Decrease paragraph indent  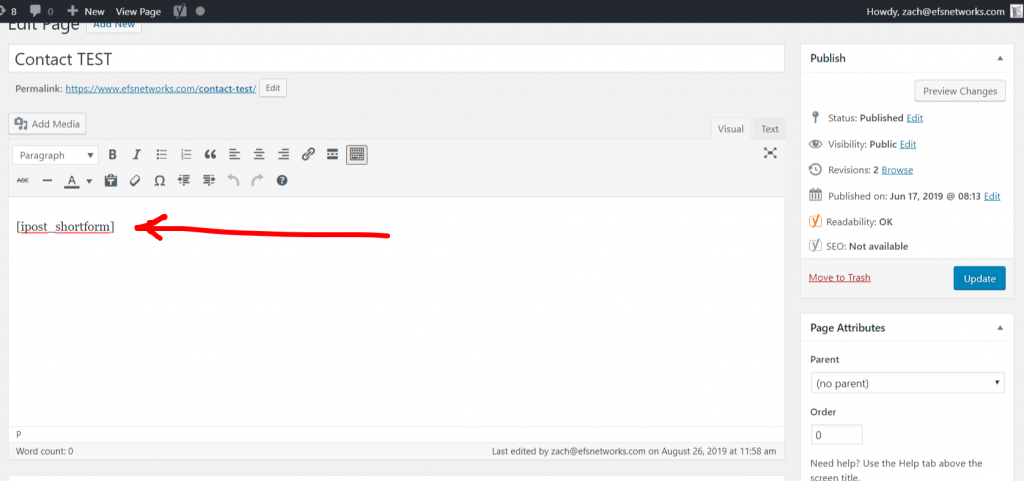coord(184,180)
